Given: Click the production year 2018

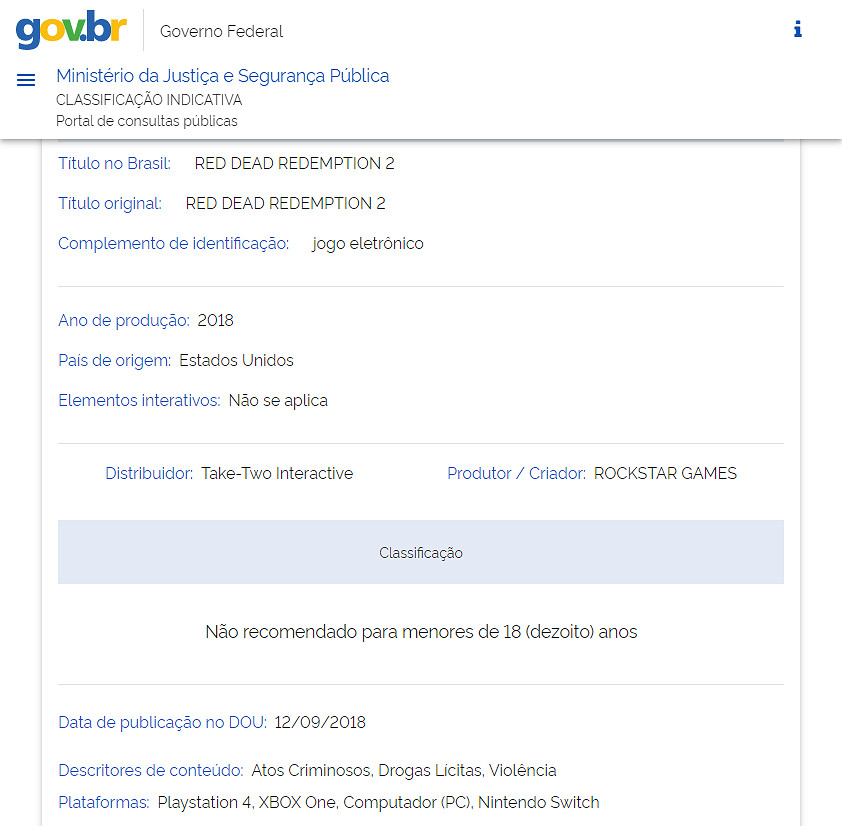Looking at the screenshot, I should pyautogui.click(x=215, y=320).
